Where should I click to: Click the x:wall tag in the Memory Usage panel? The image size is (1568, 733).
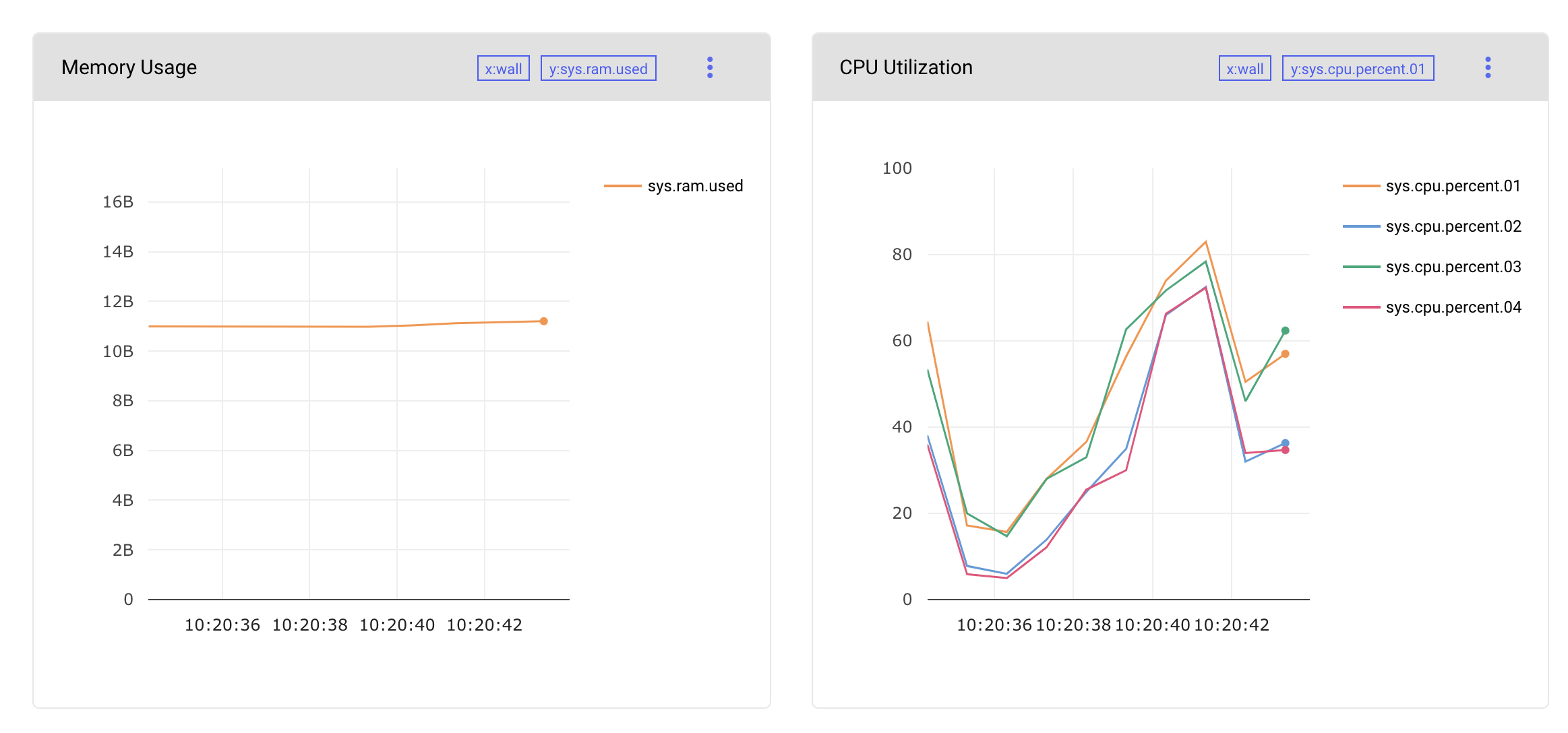504,69
